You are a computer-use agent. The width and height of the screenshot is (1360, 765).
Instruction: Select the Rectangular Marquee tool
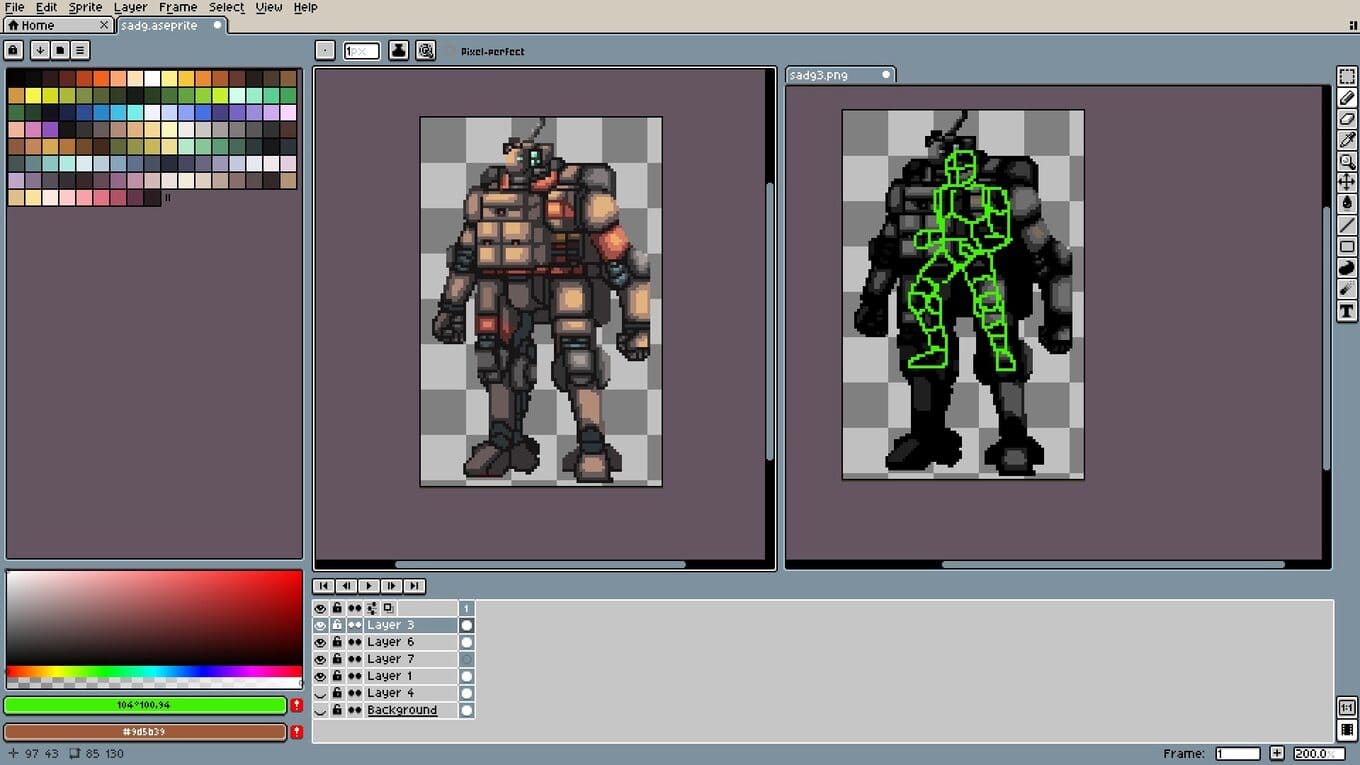(x=1347, y=77)
